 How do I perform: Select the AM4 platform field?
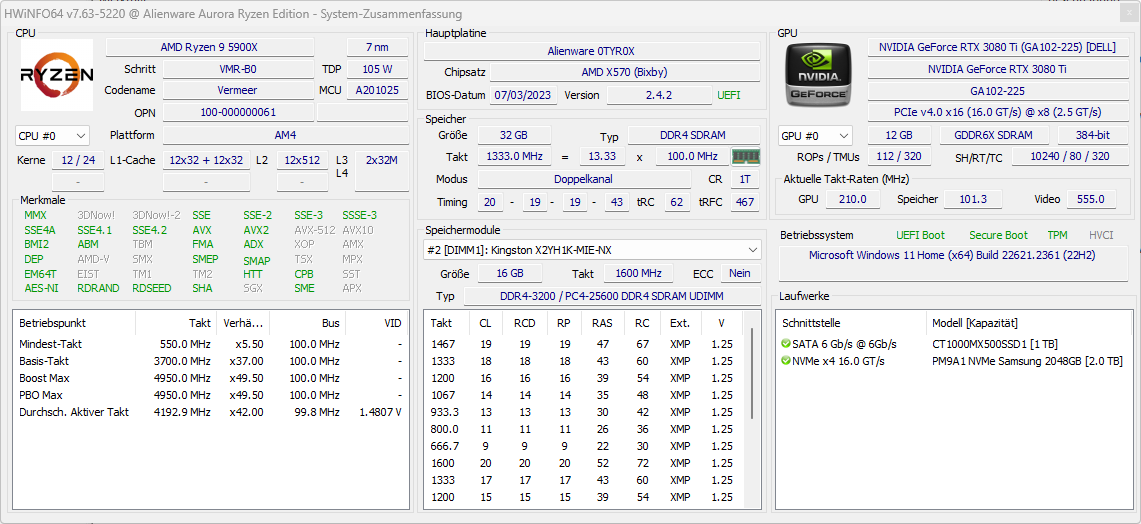click(x=285, y=135)
